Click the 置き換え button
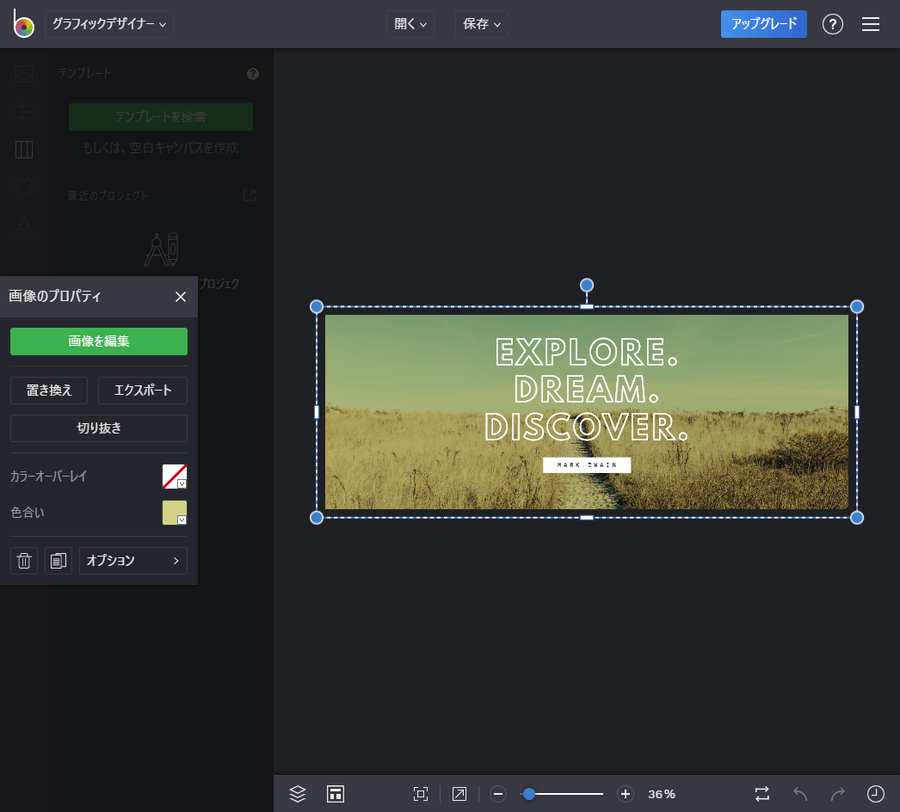The width and height of the screenshot is (900, 812). click(49, 390)
